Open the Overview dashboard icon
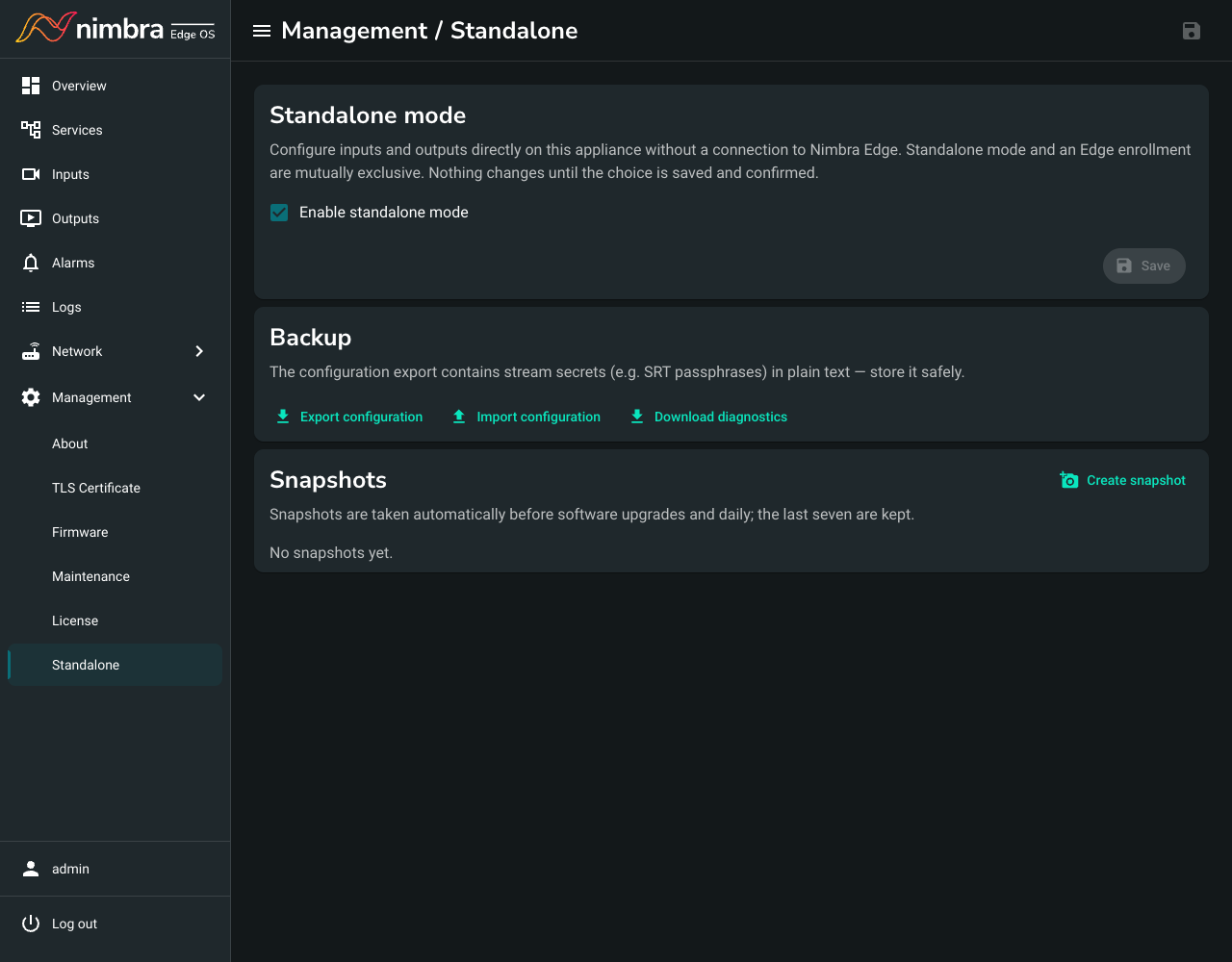 [31, 86]
